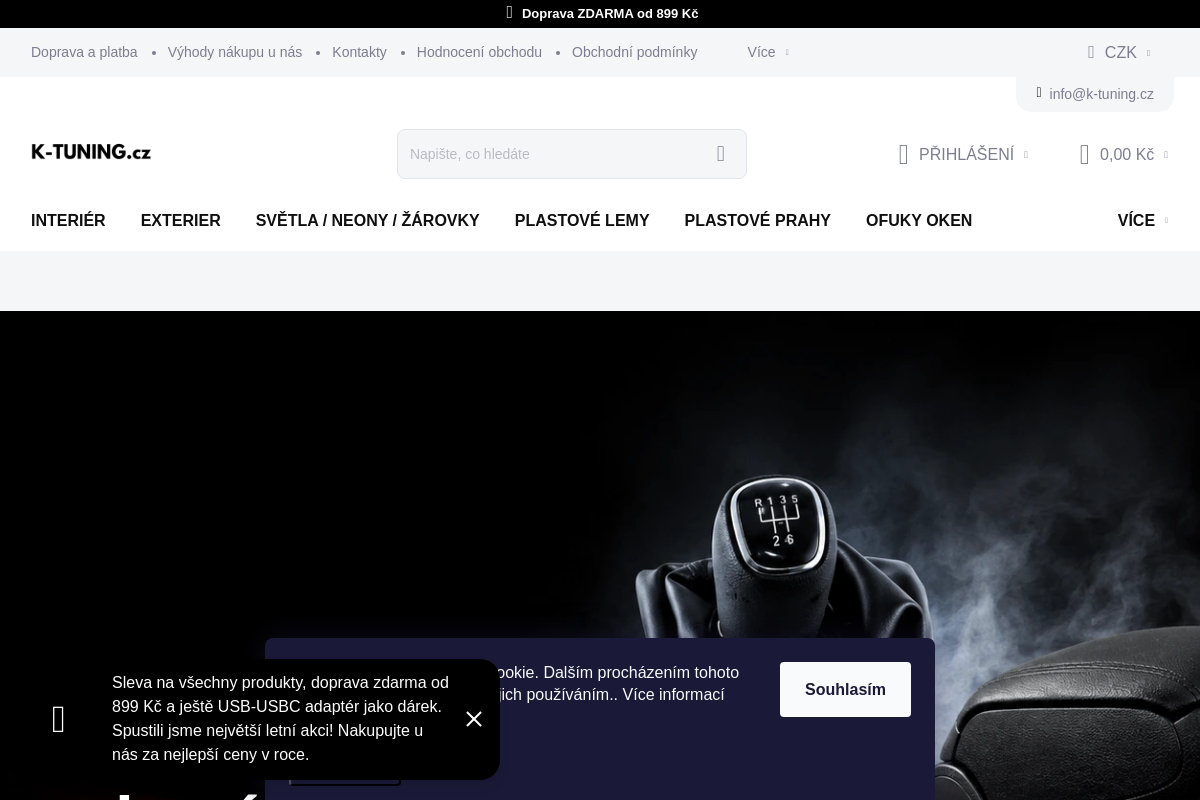
Task: Open the shopping cart icon
Action: 1084,154
